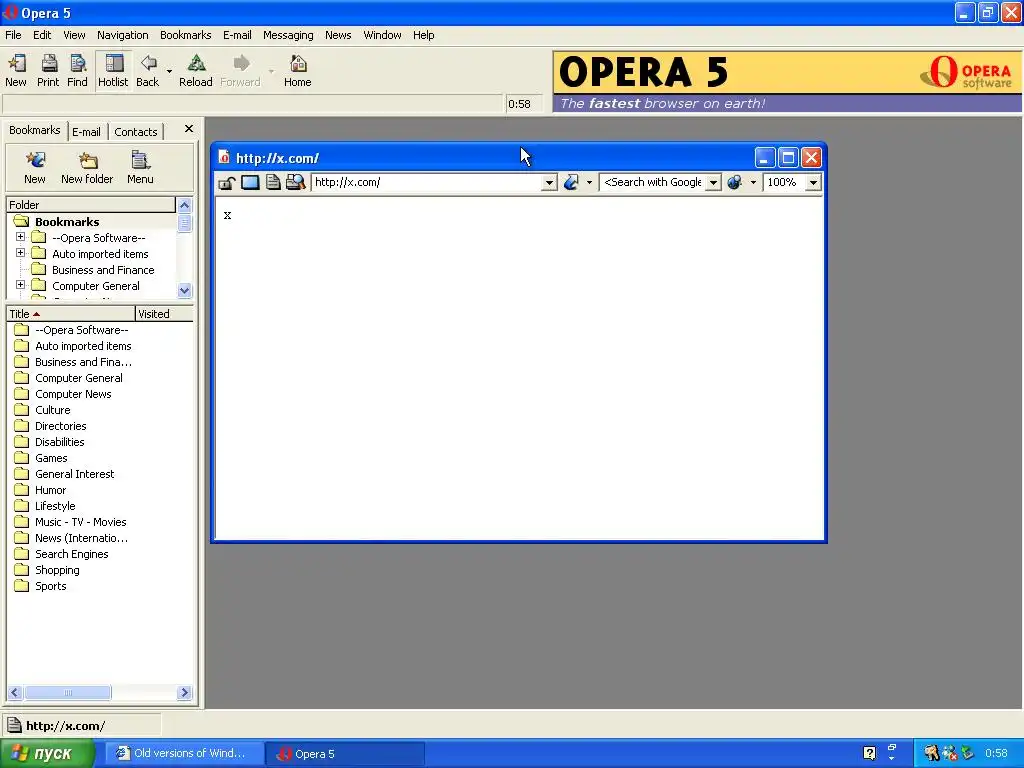Open the dropdown beside search globe icon
This screenshot has height=768, width=1024.
pos(753,183)
